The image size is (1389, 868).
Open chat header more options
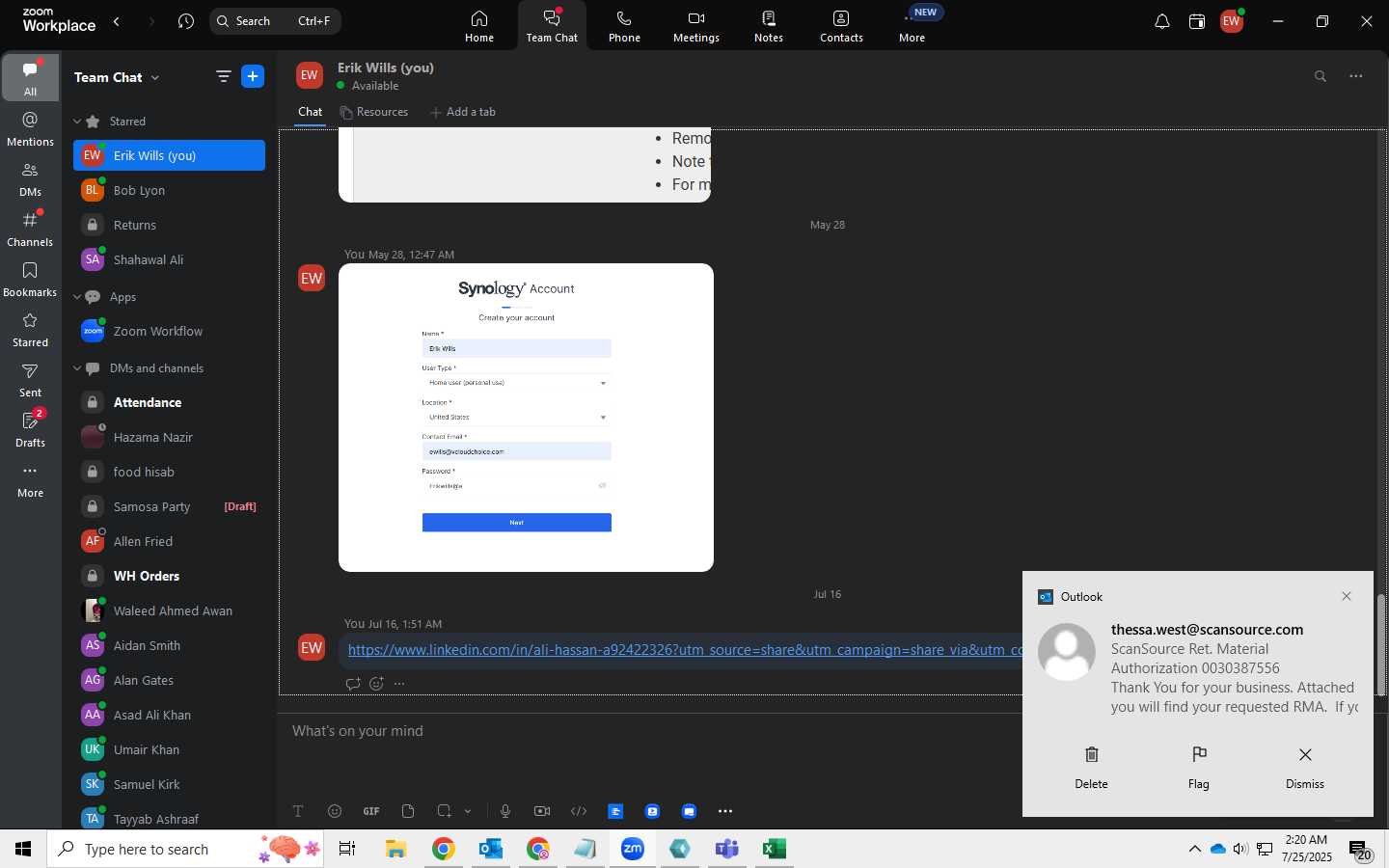[x=1356, y=76]
